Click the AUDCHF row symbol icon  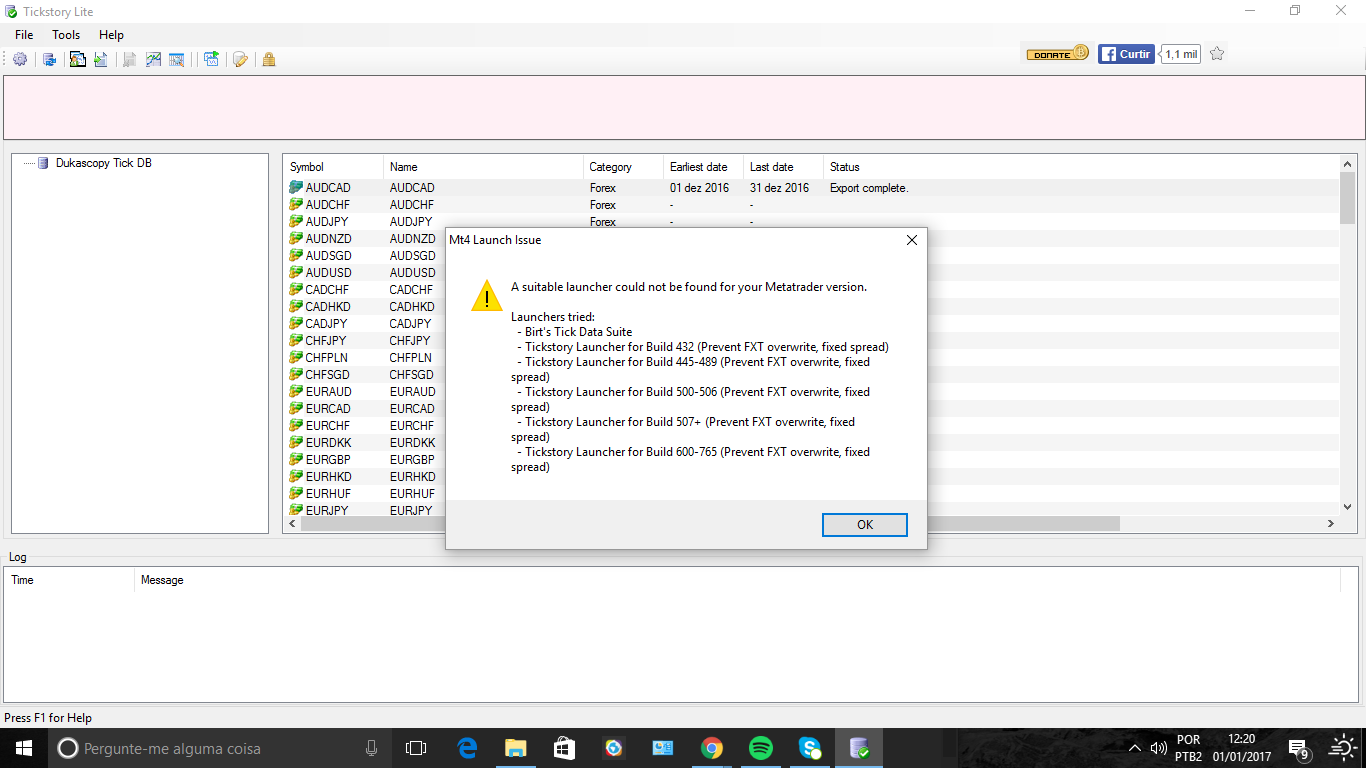pos(296,205)
